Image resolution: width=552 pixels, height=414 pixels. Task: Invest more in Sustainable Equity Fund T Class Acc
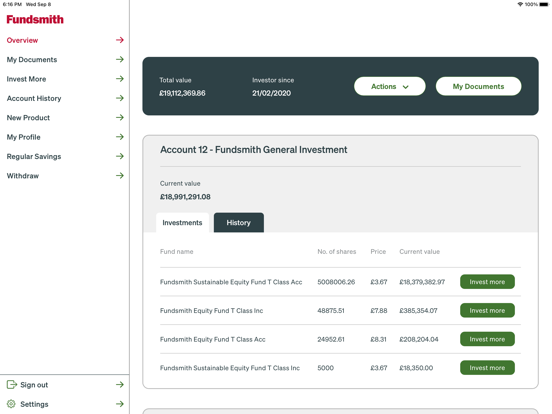[487, 282]
